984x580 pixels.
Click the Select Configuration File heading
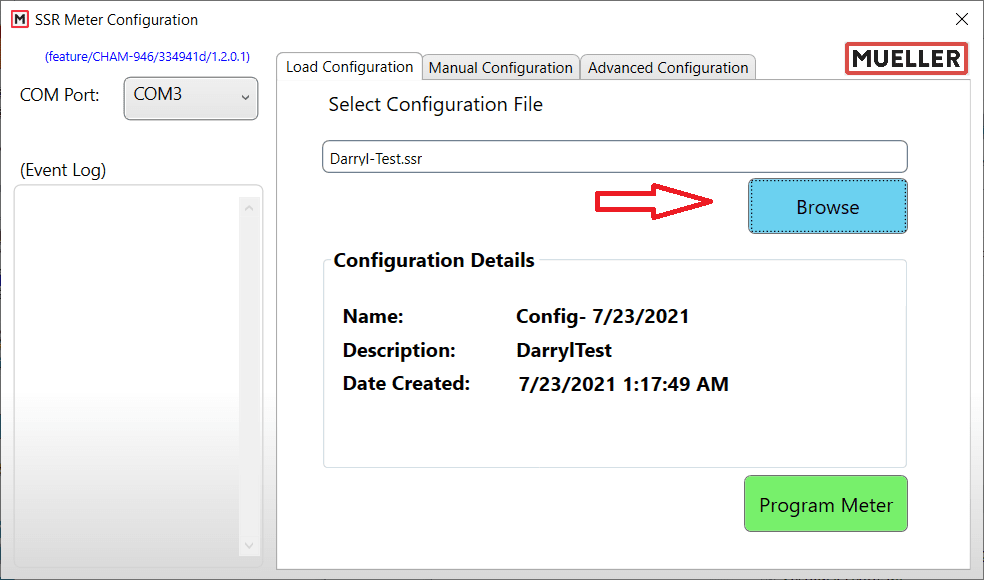click(x=435, y=104)
